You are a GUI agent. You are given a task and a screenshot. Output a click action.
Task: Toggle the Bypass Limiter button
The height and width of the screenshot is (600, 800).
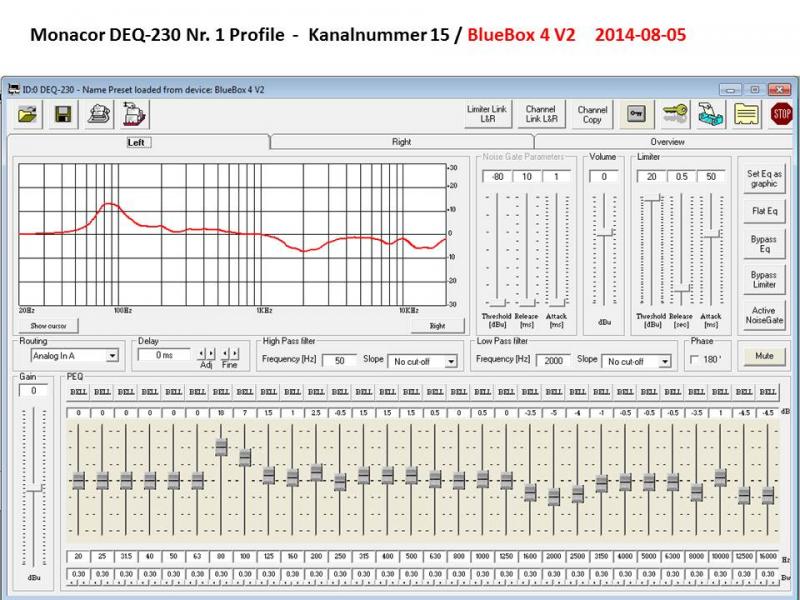pos(764,280)
